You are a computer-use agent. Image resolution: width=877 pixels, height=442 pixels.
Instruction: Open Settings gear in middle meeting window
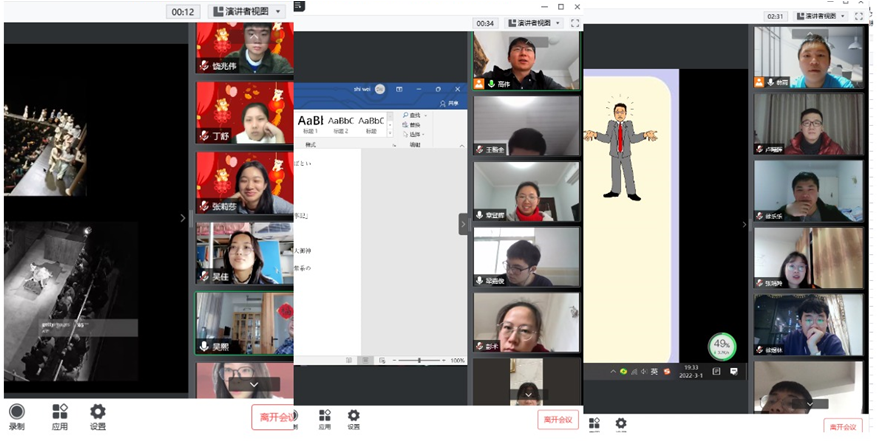pyautogui.click(x=353, y=416)
